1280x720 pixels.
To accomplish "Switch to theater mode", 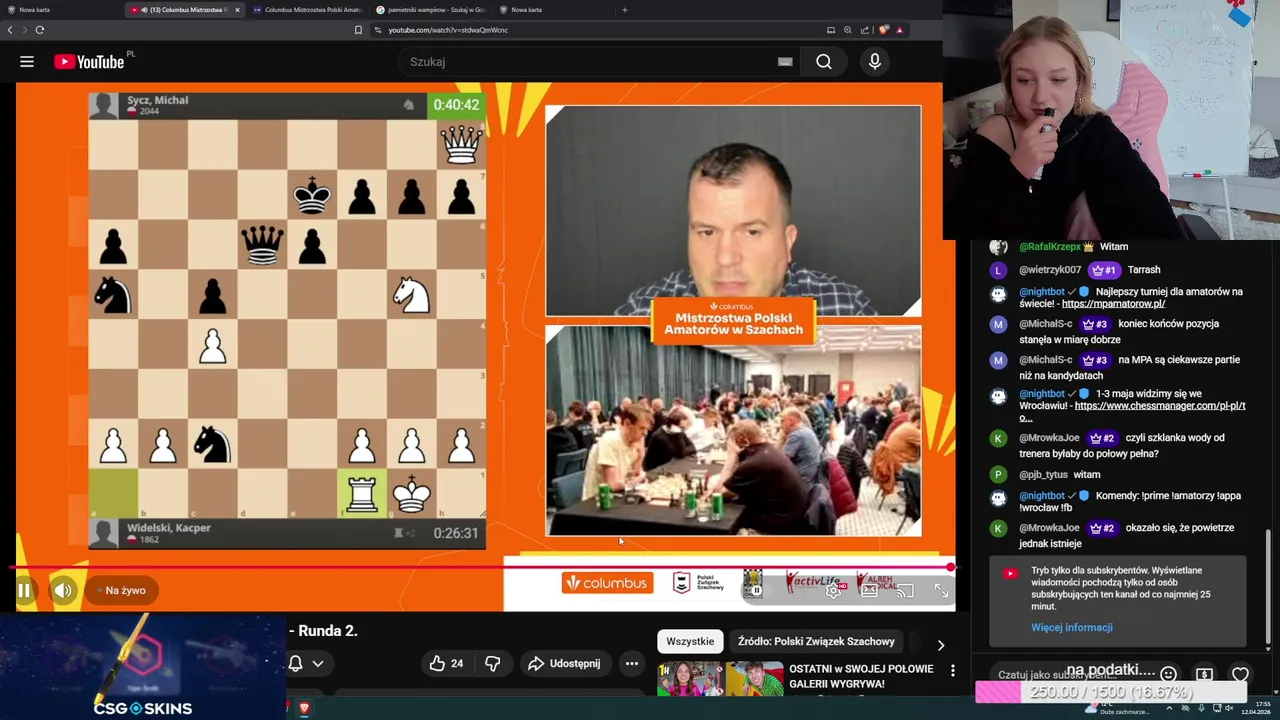I will click(869, 590).
